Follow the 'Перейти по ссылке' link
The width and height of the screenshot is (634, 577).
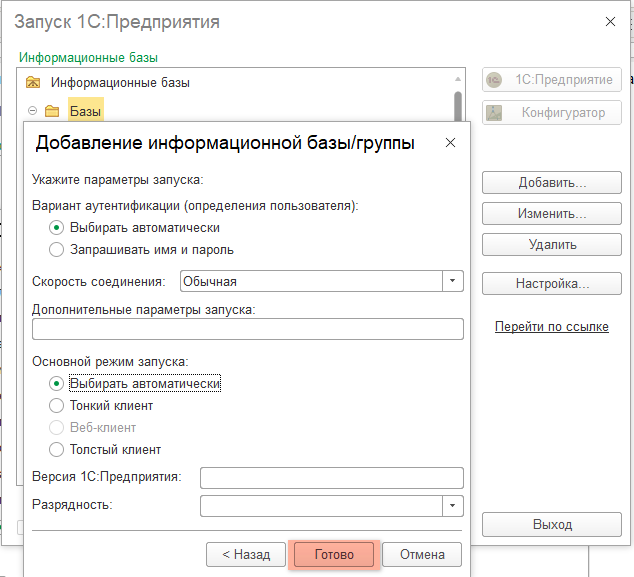tap(552, 326)
